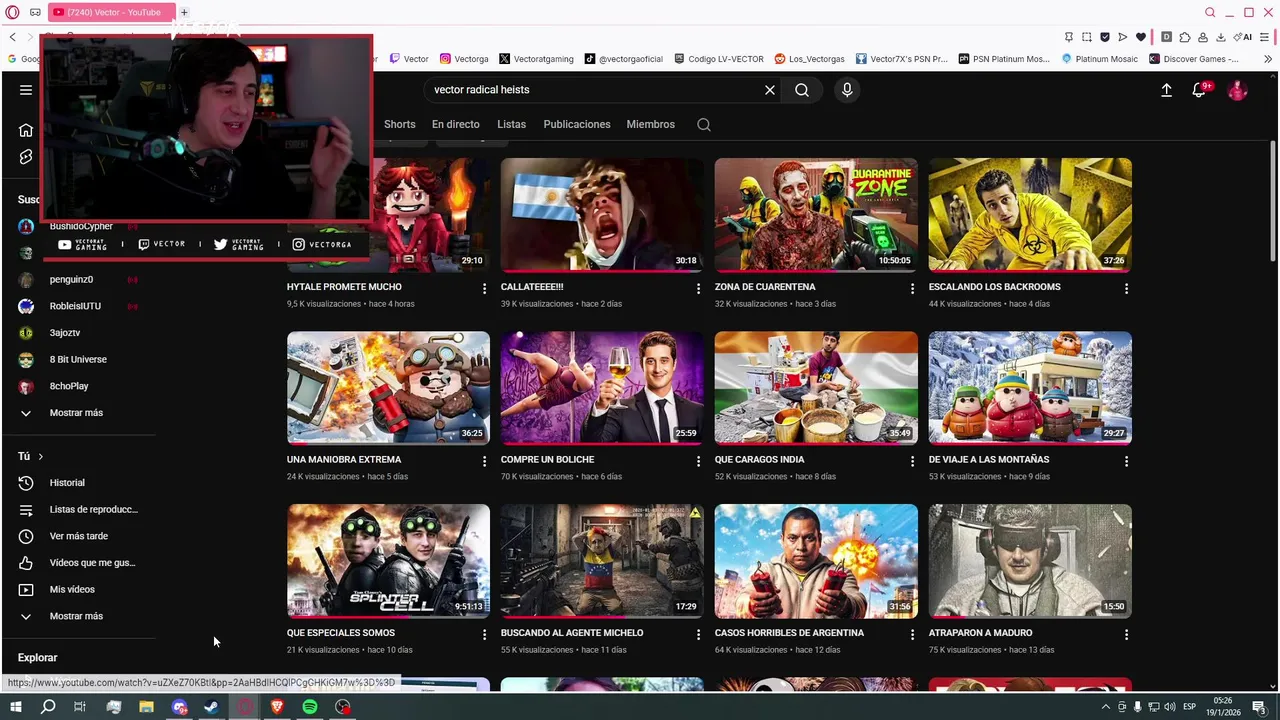The height and width of the screenshot is (720, 1280).
Task: Open the account avatar menu
Action: [1238, 90]
